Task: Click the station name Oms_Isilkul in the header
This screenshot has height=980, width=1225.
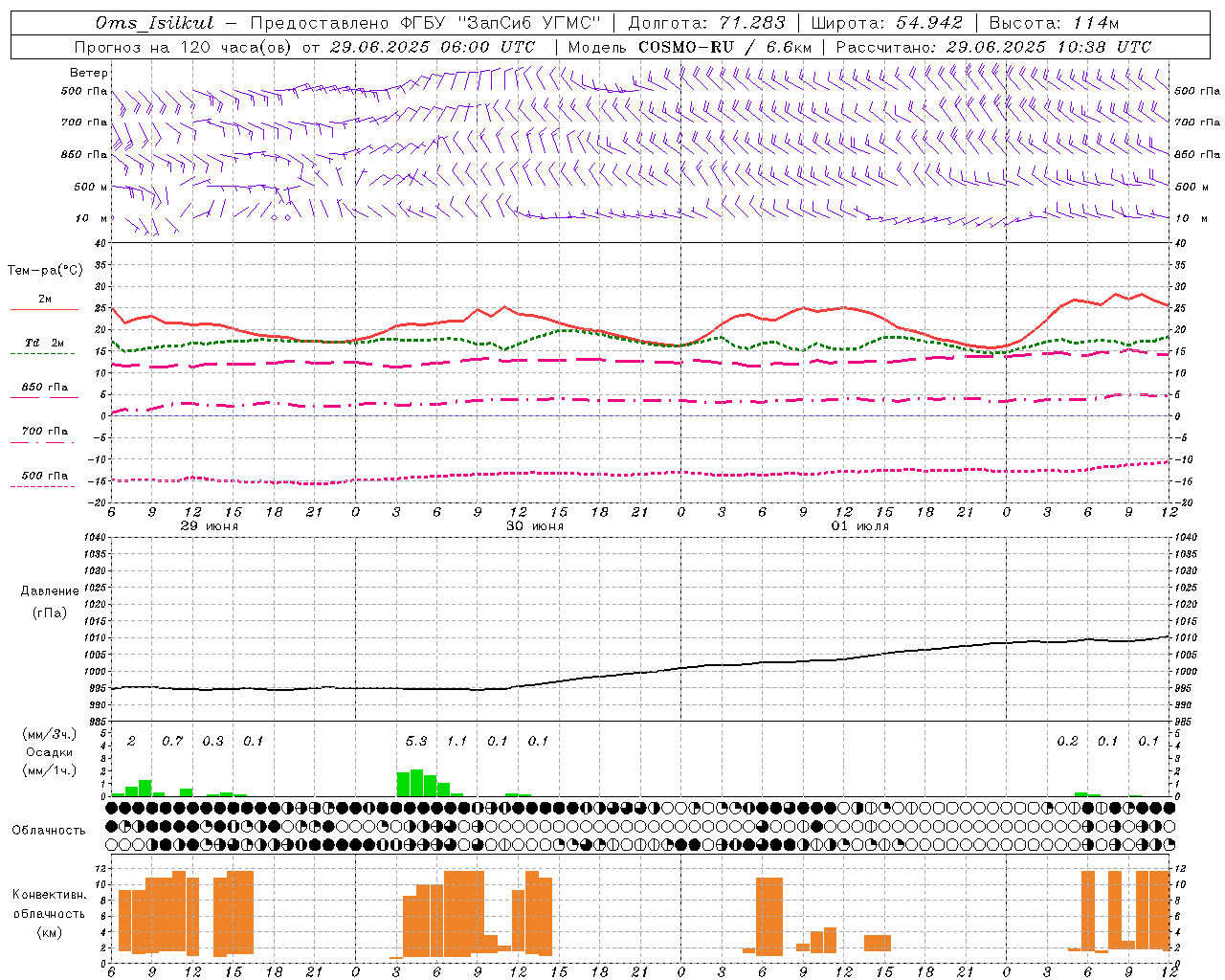Action: (x=155, y=23)
